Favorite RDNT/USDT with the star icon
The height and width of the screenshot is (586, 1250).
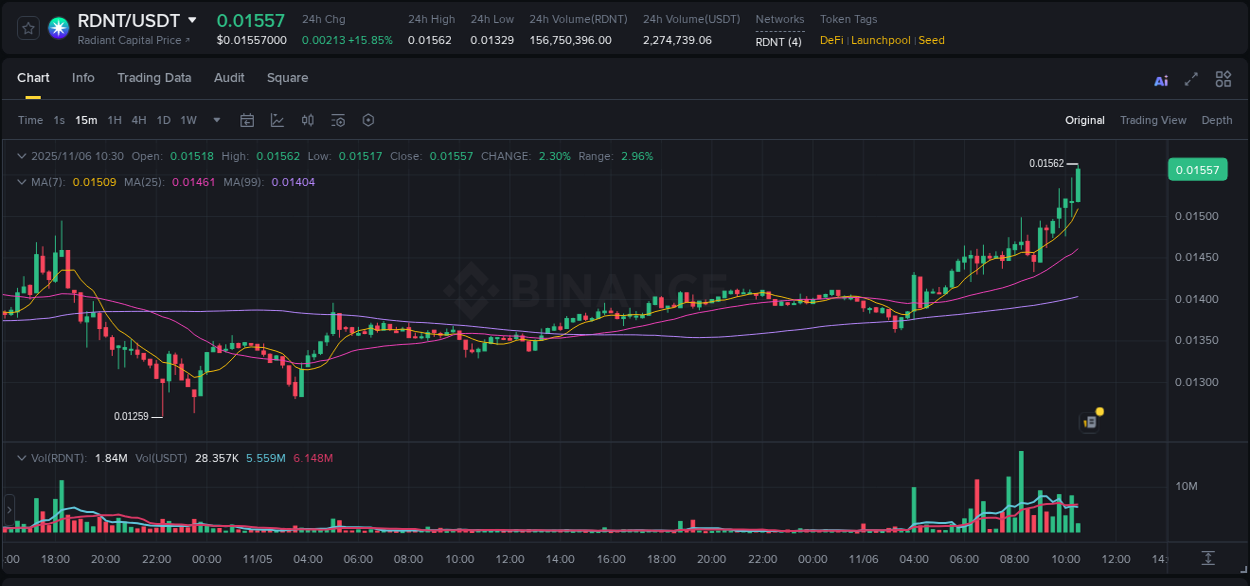coord(28,28)
